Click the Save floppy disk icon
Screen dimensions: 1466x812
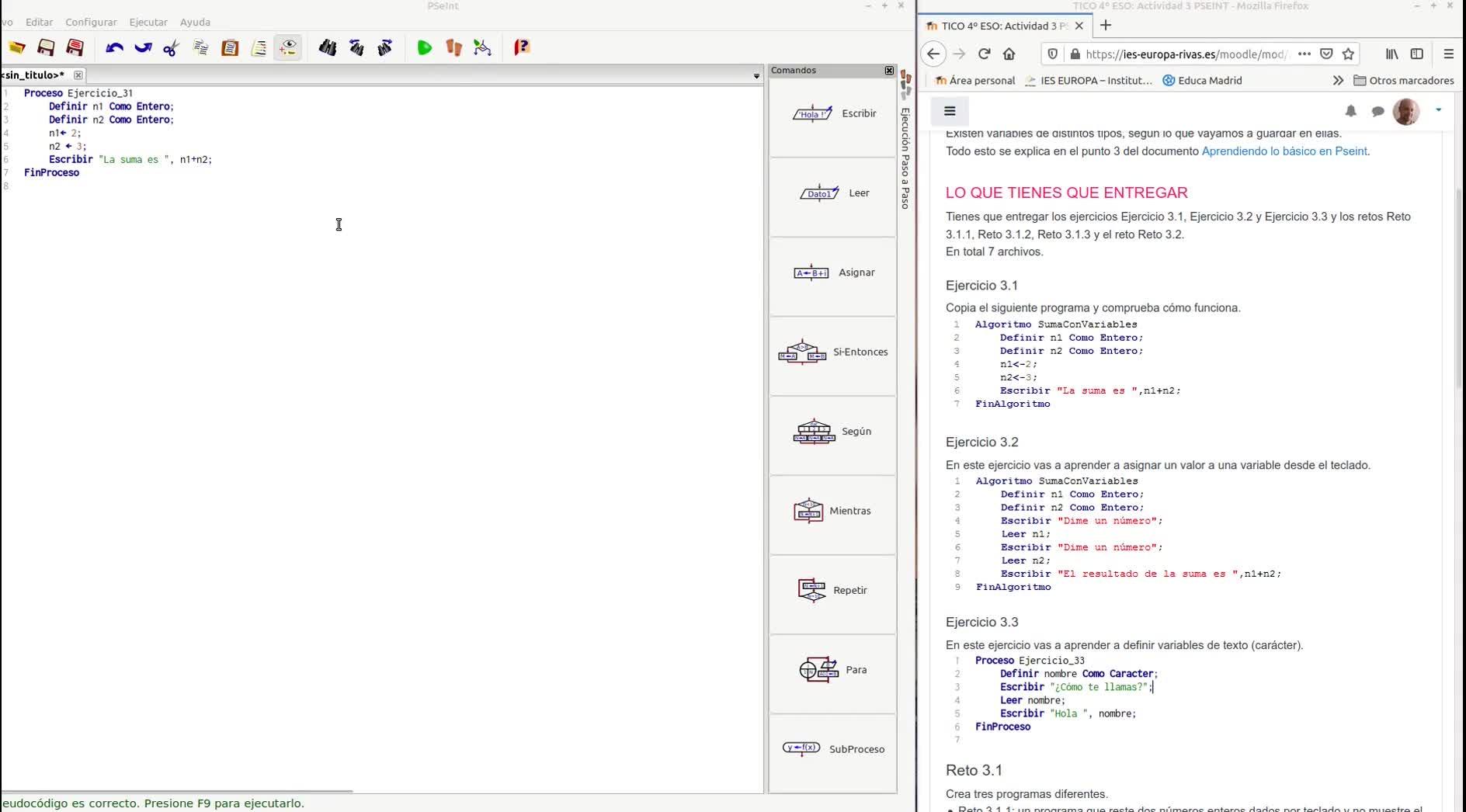[x=46, y=48]
